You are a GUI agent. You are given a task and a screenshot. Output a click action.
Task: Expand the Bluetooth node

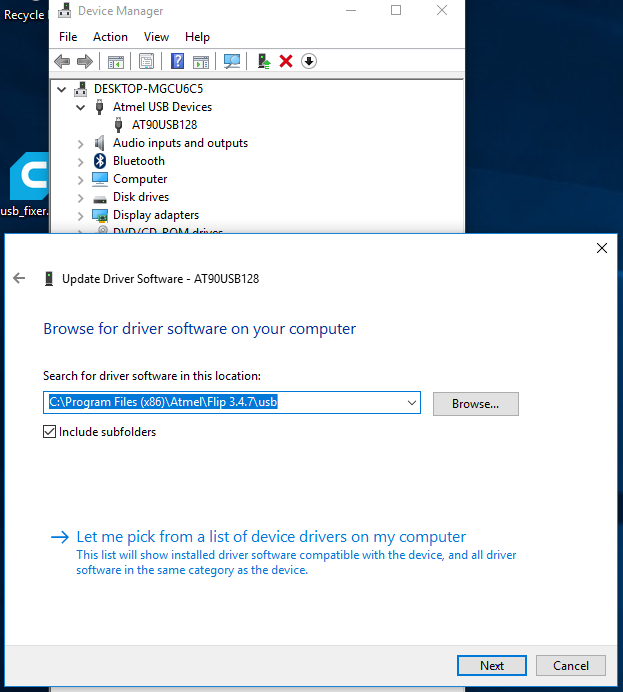click(80, 162)
